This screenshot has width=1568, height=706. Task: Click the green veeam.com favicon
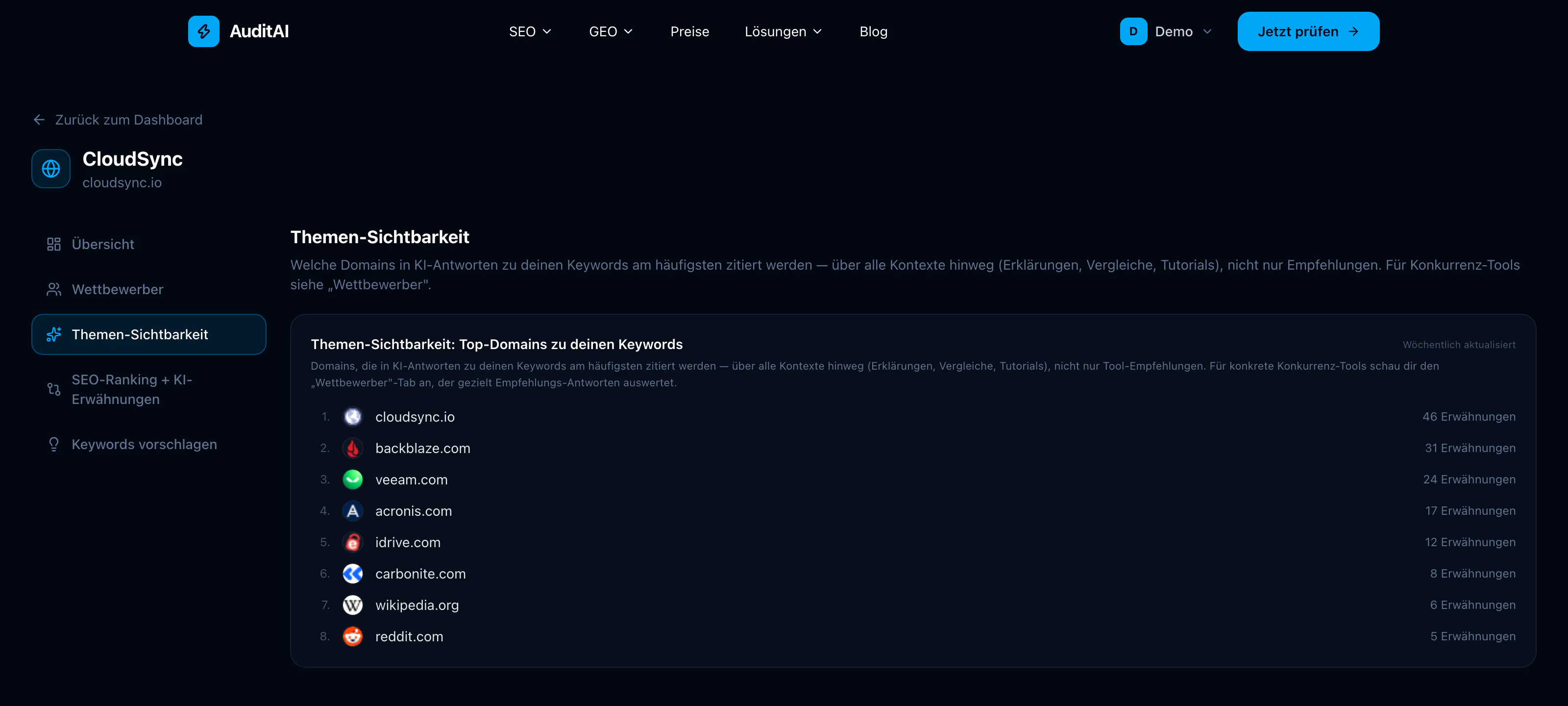[352, 479]
